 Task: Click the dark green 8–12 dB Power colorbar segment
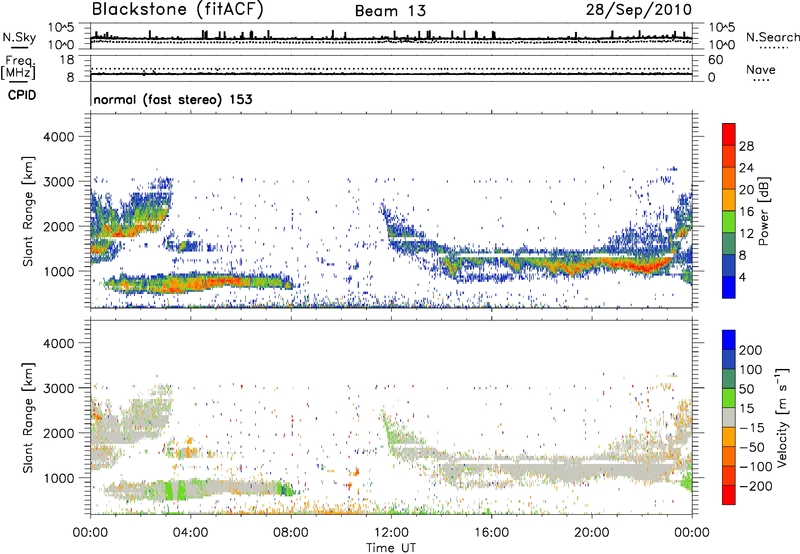(x=729, y=243)
